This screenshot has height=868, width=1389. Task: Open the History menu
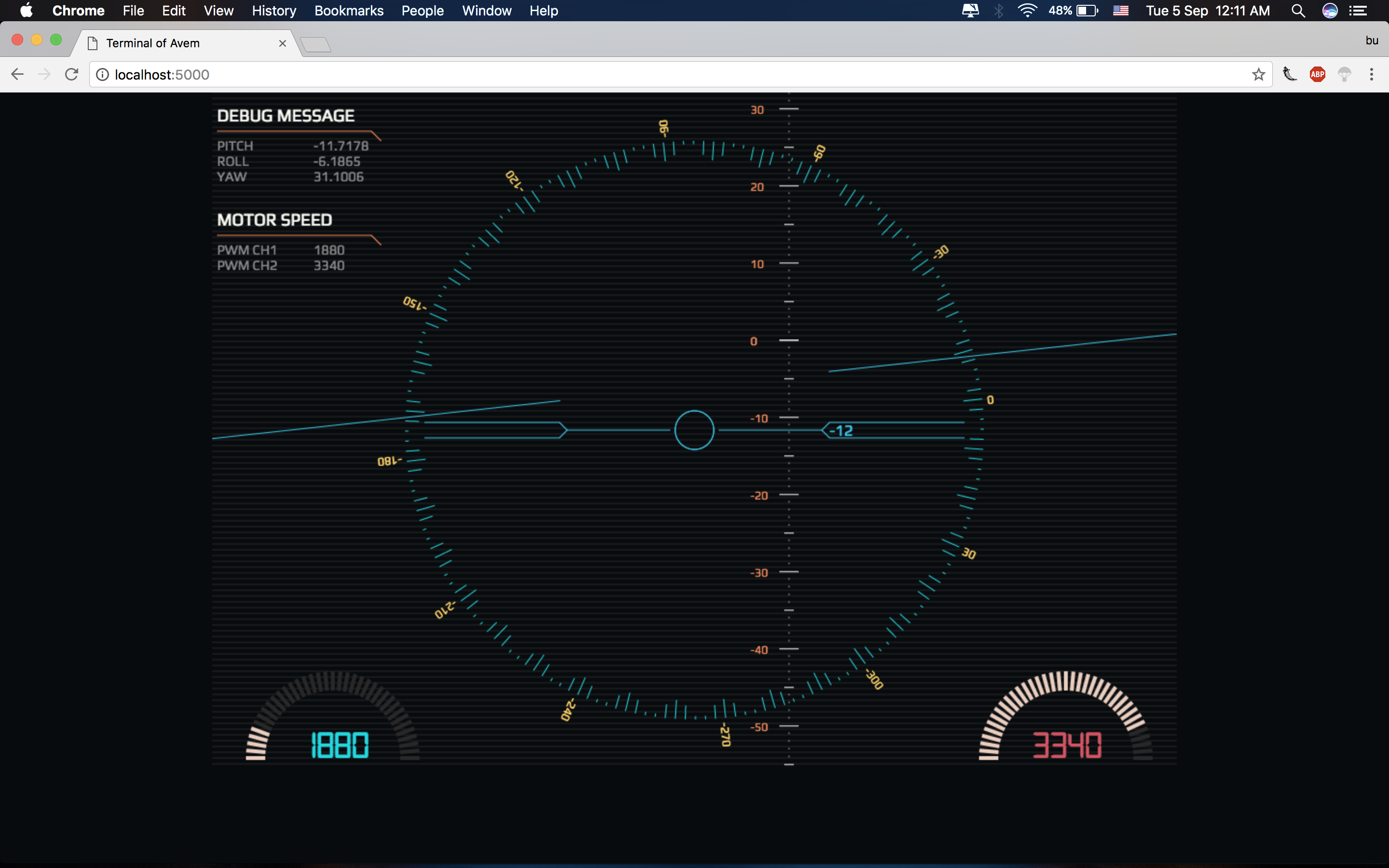tap(274, 11)
